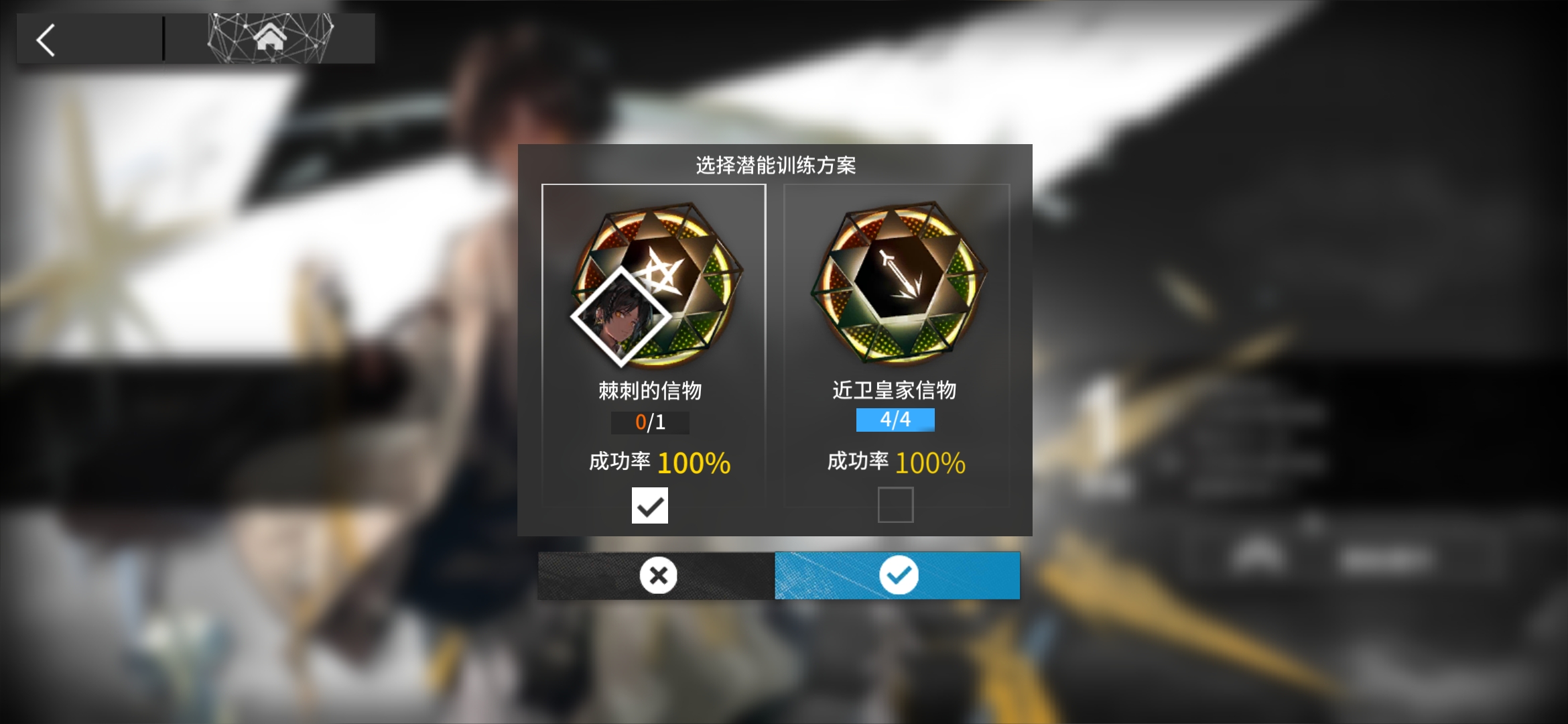The image size is (1568, 724).
Task: Click the 0/1 token count
Action: pyautogui.click(x=650, y=422)
